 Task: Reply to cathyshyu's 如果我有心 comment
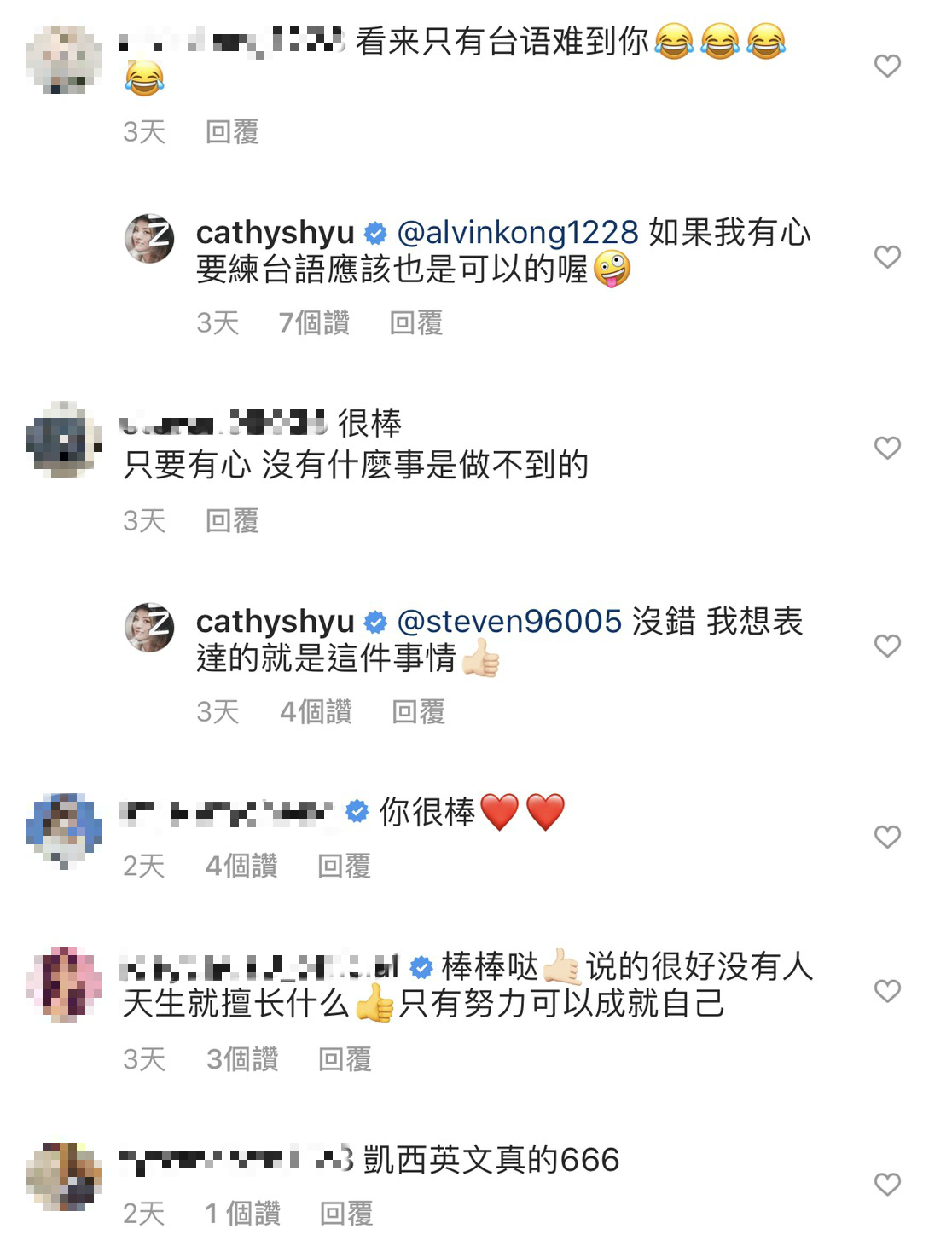tap(416, 322)
